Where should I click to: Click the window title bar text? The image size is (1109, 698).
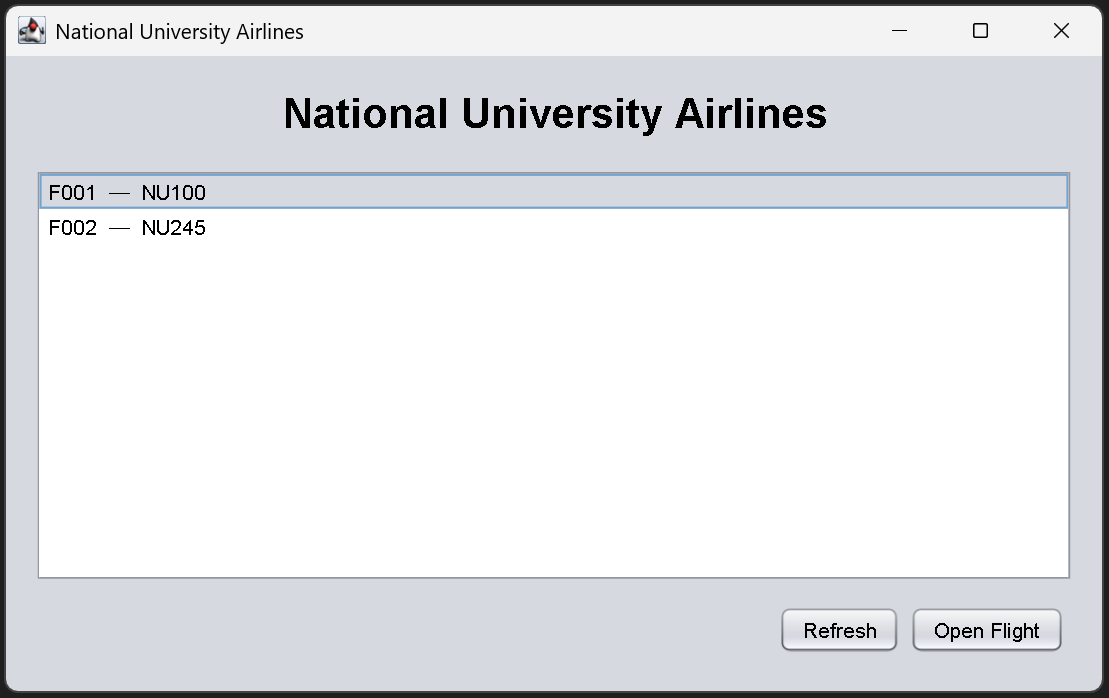(x=180, y=31)
